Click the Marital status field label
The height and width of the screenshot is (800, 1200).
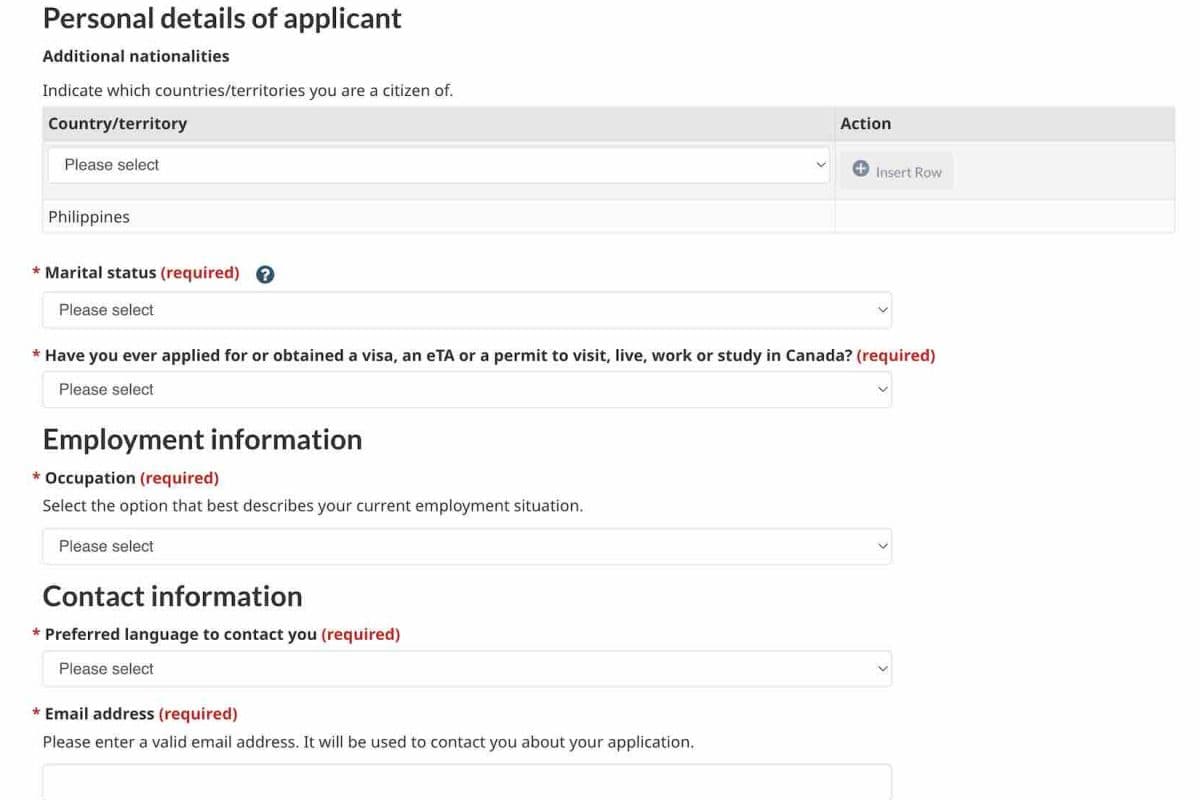(x=101, y=273)
